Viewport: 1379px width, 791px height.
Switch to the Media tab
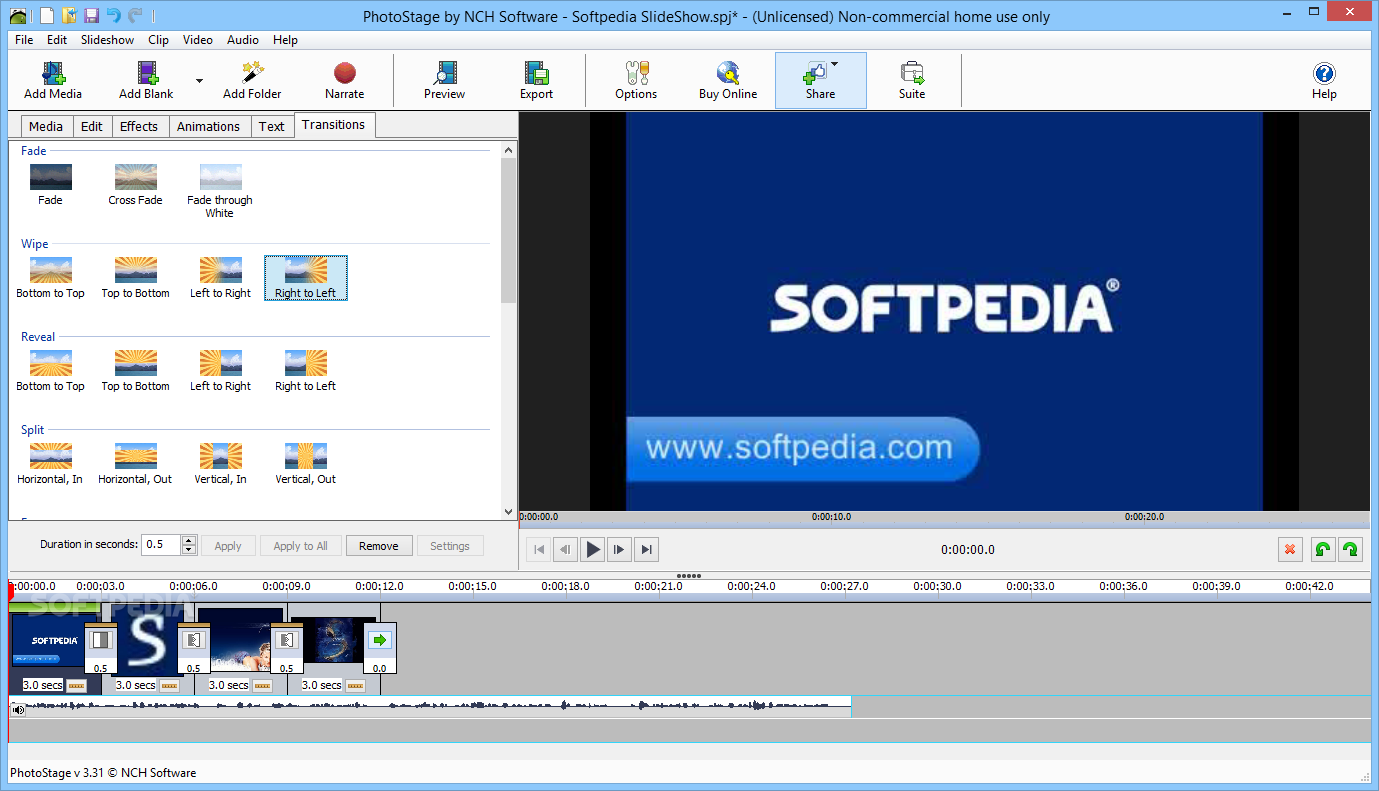(x=46, y=126)
